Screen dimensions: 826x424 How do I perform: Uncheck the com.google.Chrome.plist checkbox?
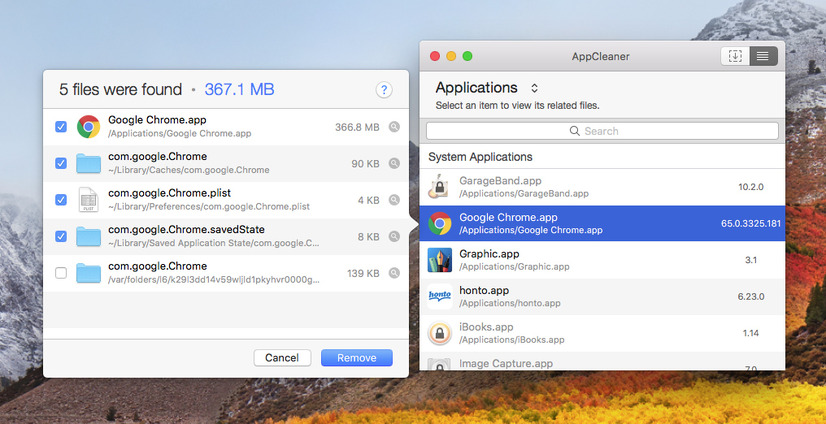tap(61, 200)
